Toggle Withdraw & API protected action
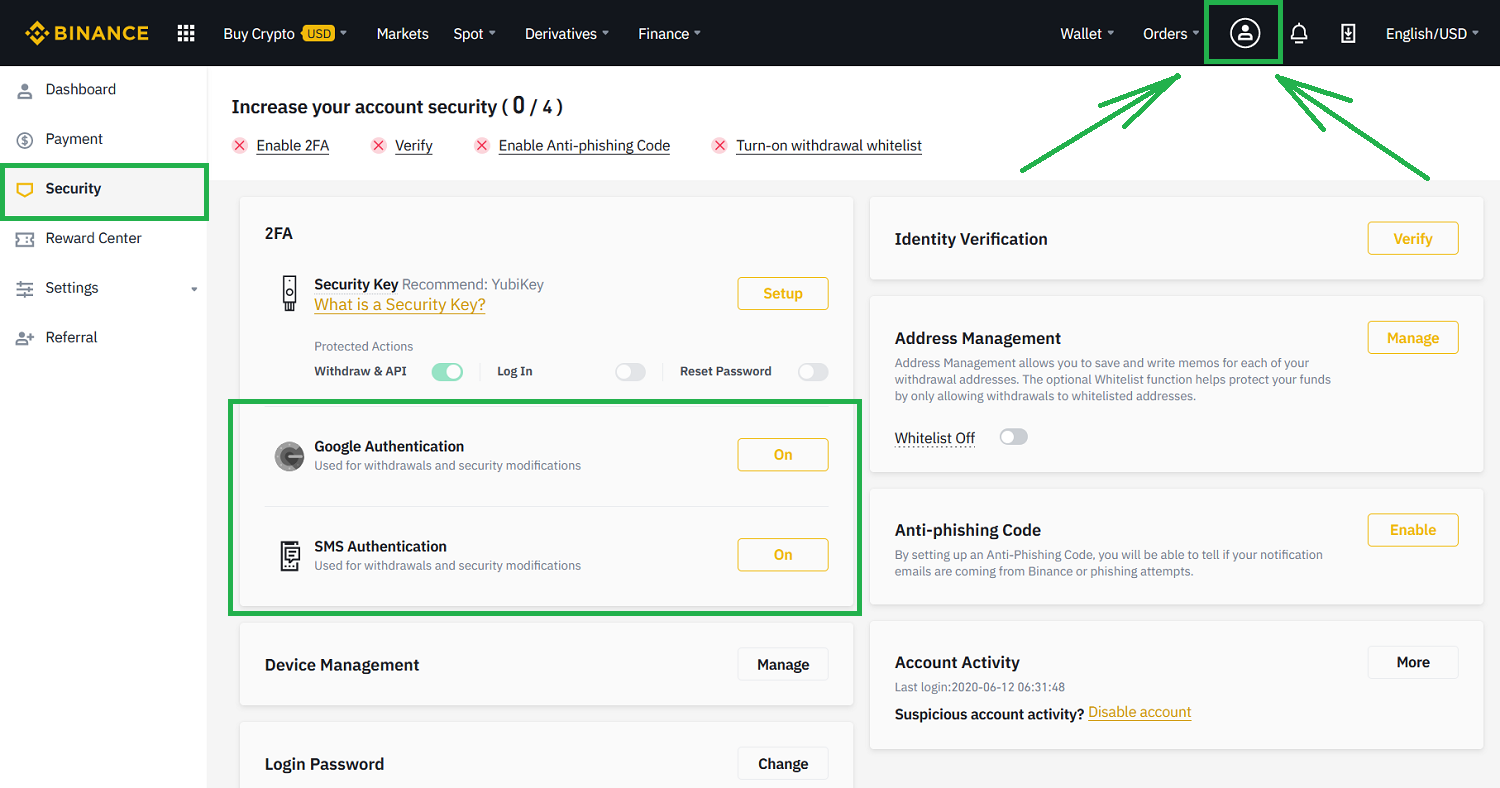Image resolution: width=1500 pixels, height=788 pixels. (x=447, y=372)
